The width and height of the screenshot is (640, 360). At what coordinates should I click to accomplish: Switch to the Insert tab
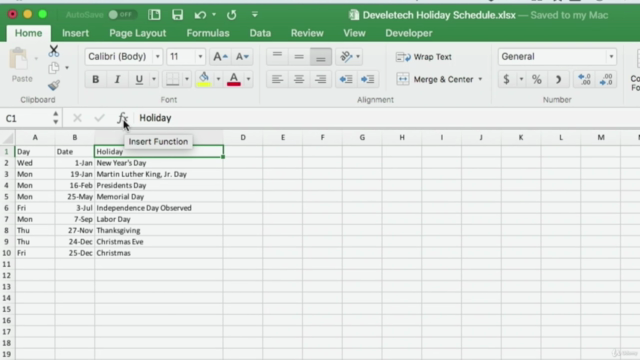click(x=76, y=33)
